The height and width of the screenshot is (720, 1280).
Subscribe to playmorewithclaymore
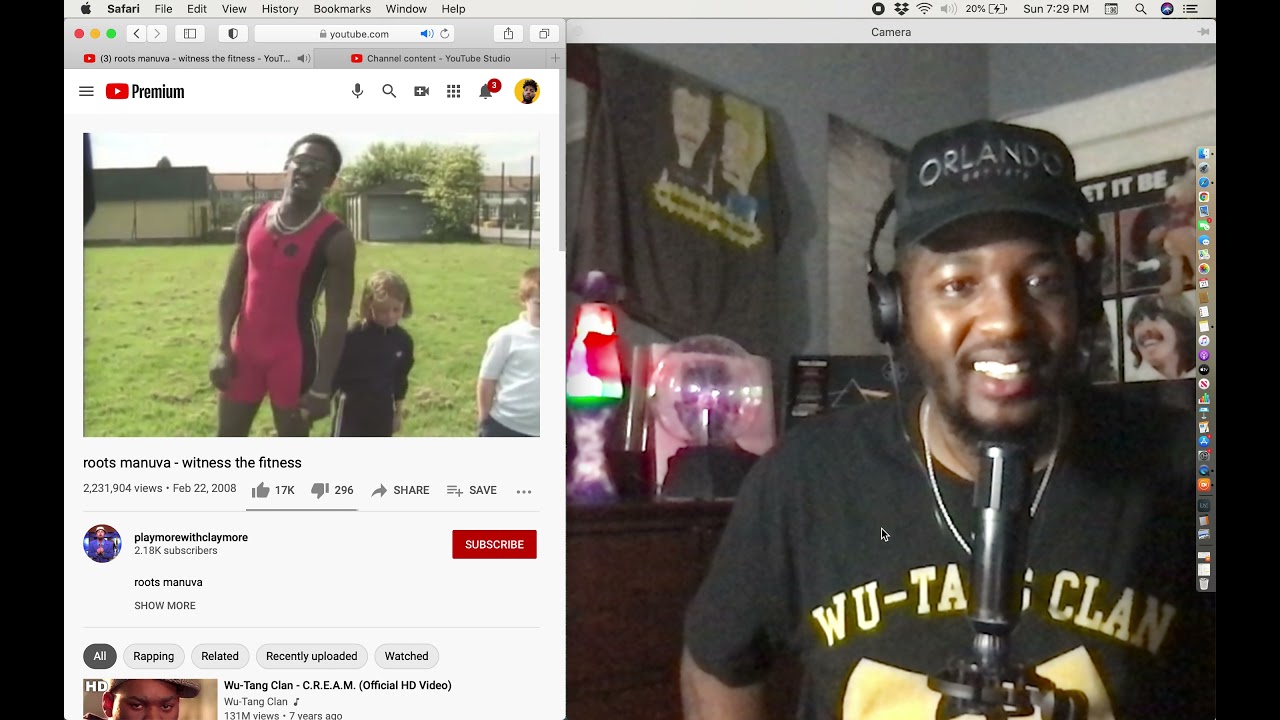494,544
